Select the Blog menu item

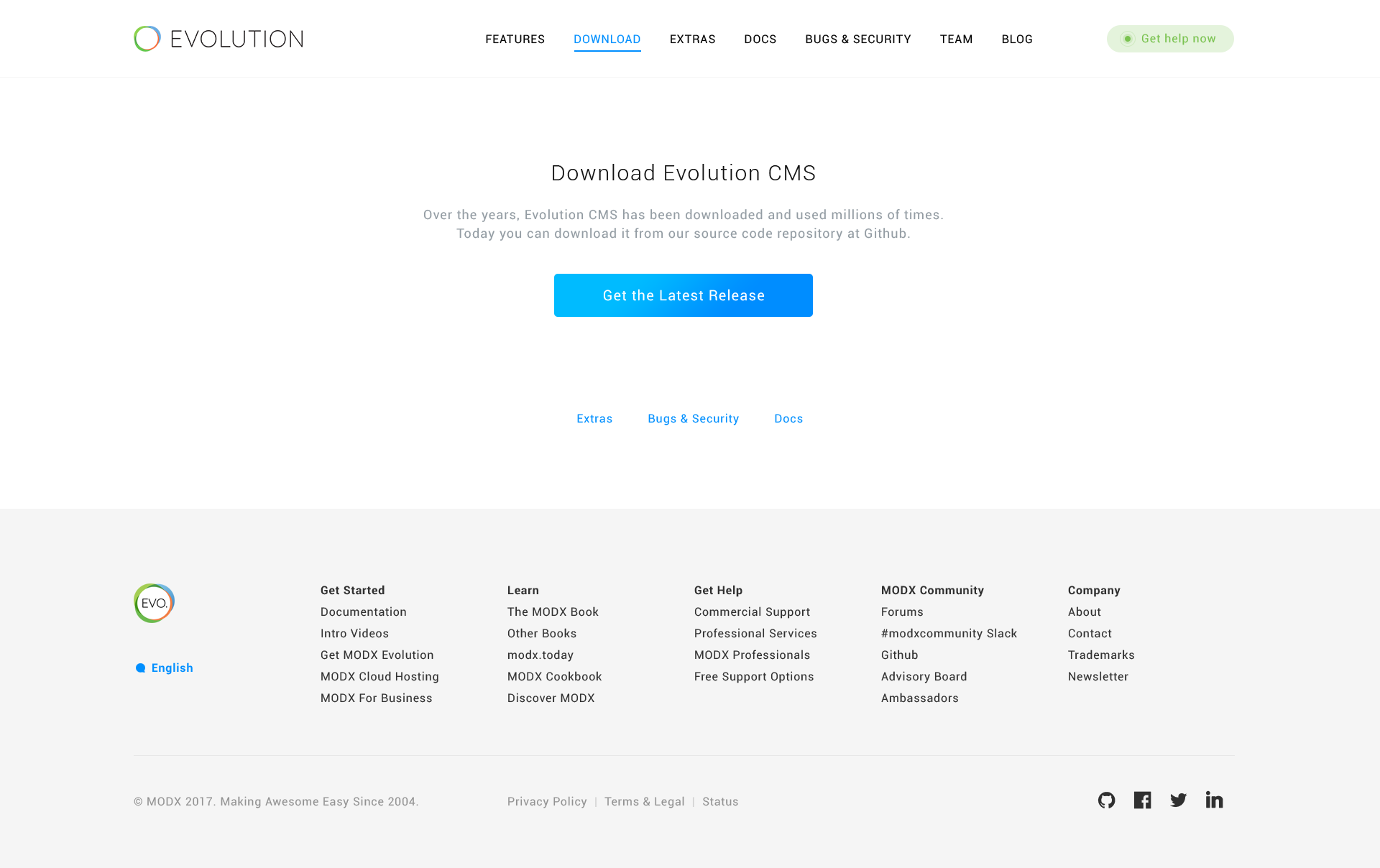pos(1016,39)
